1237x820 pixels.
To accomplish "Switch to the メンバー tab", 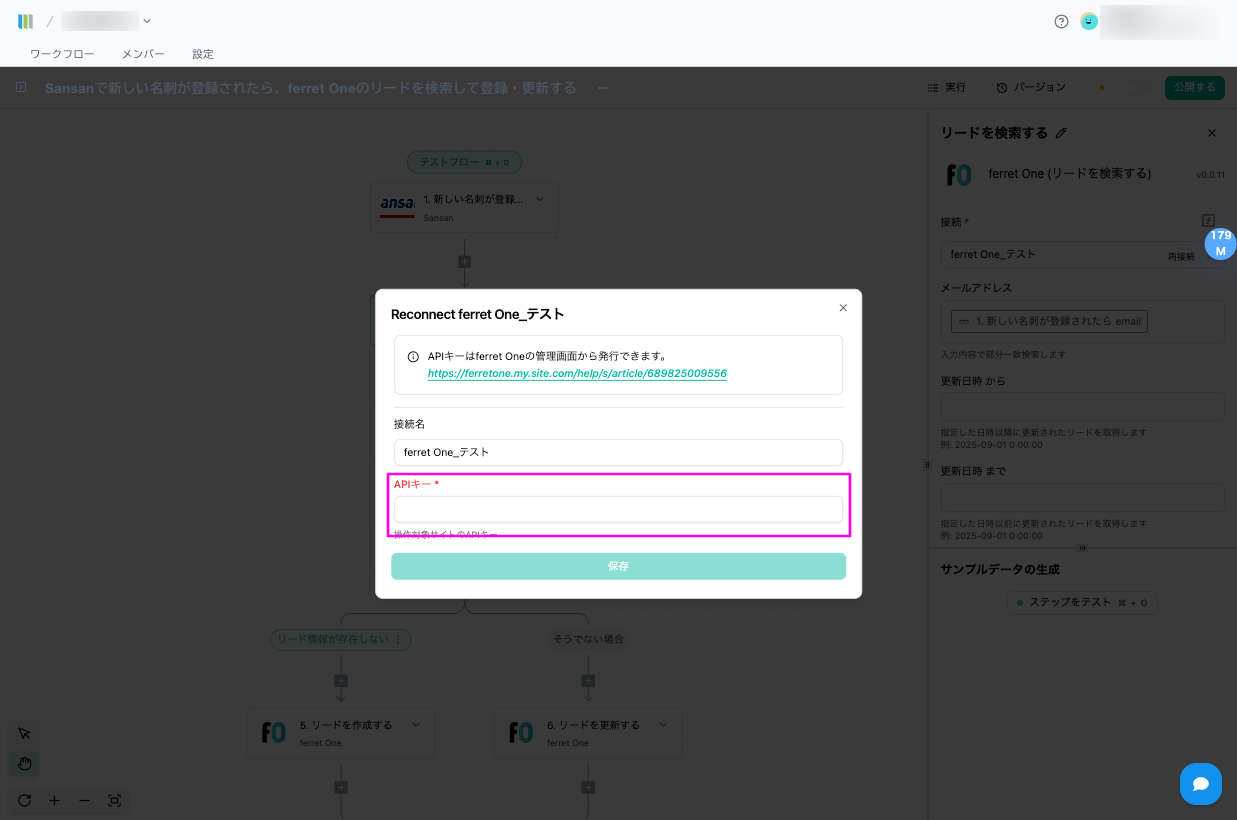I will tap(143, 54).
